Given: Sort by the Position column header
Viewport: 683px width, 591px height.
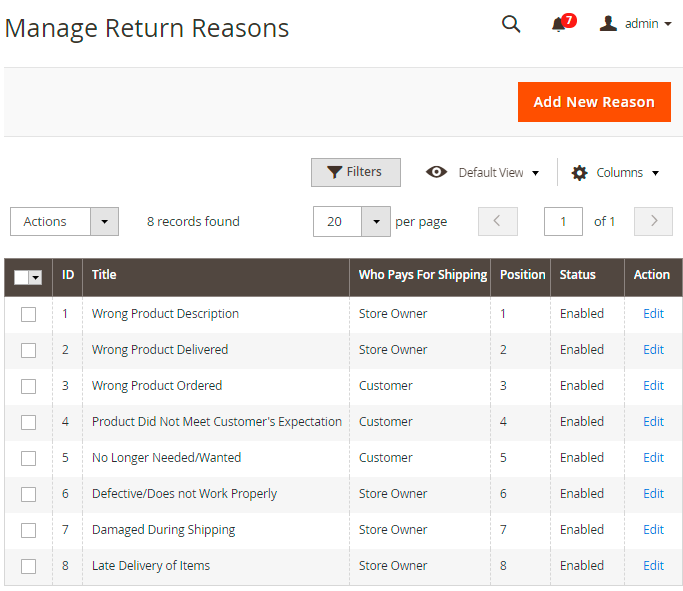Looking at the screenshot, I should (x=522, y=275).
